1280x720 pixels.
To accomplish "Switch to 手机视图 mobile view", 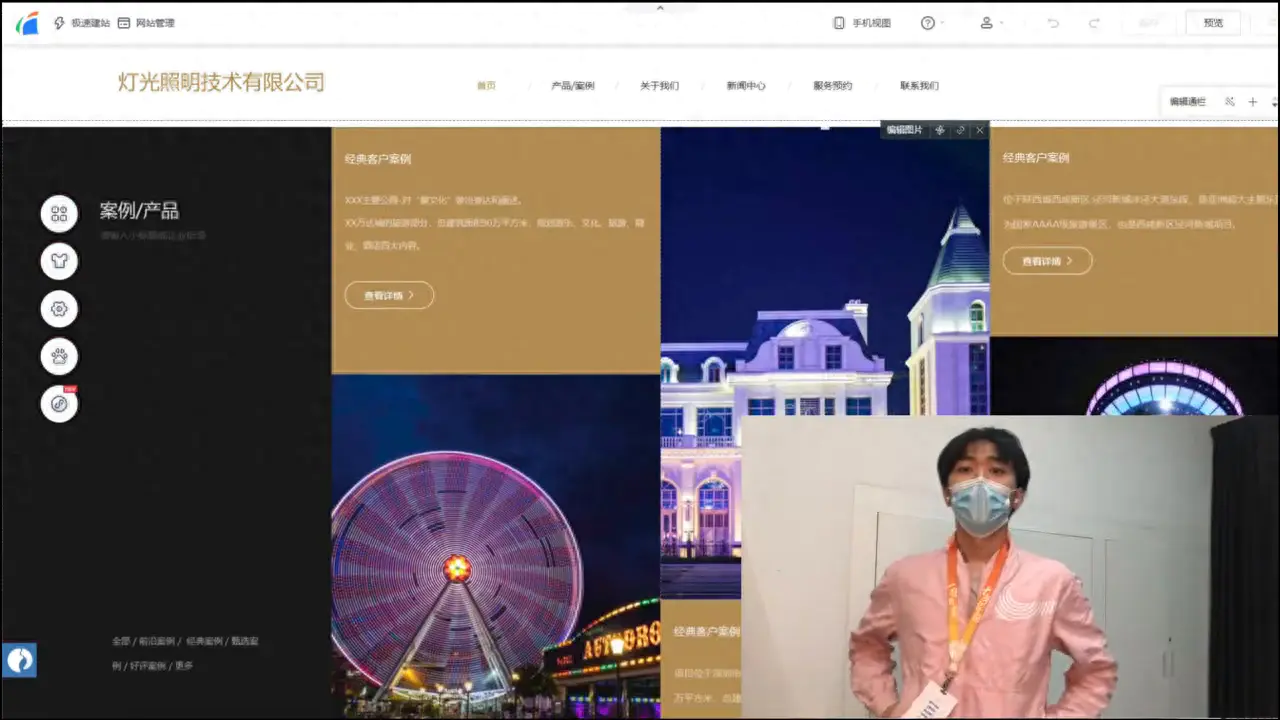I will pyautogui.click(x=862, y=23).
